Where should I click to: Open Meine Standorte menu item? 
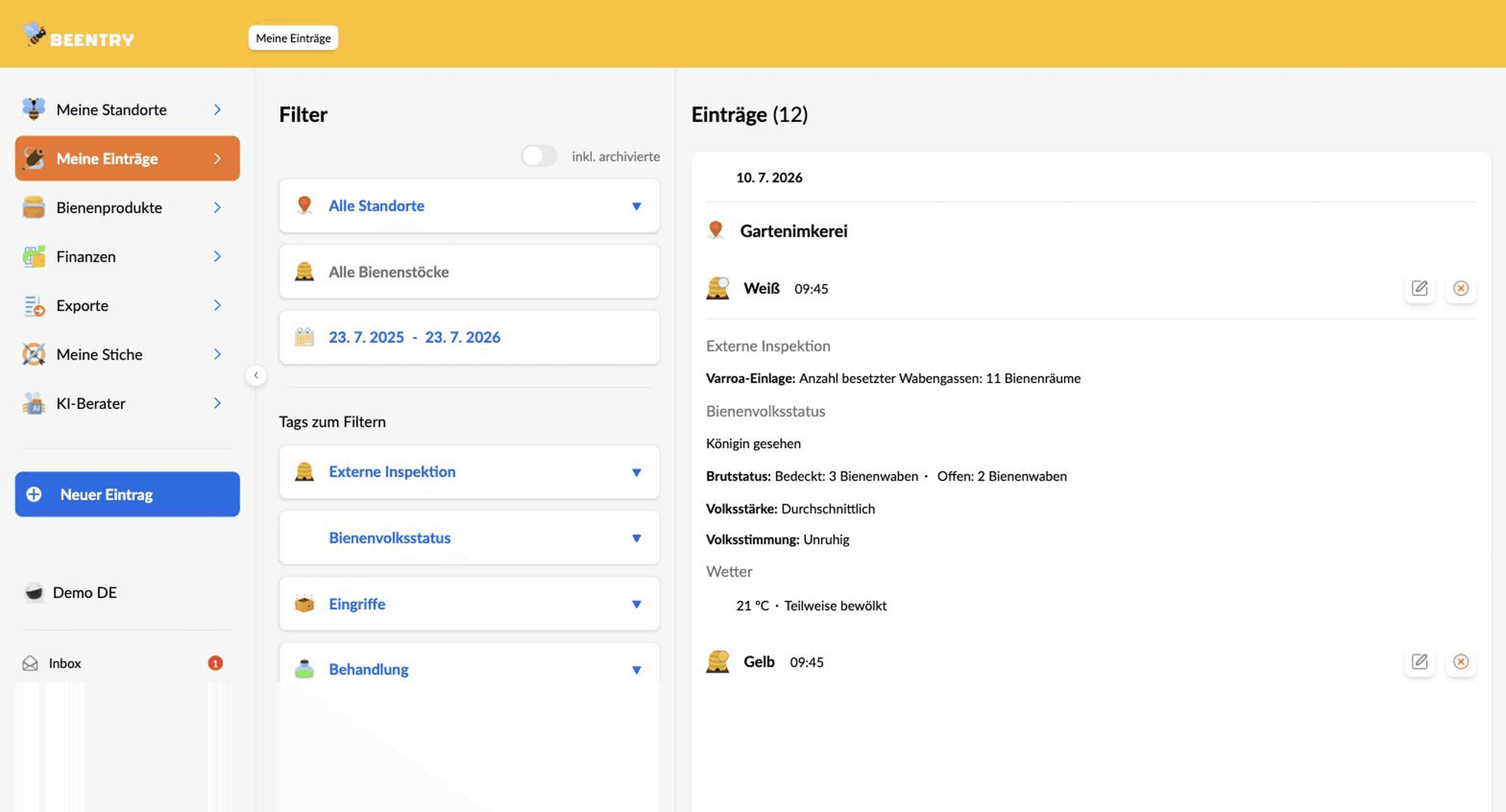(127, 110)
